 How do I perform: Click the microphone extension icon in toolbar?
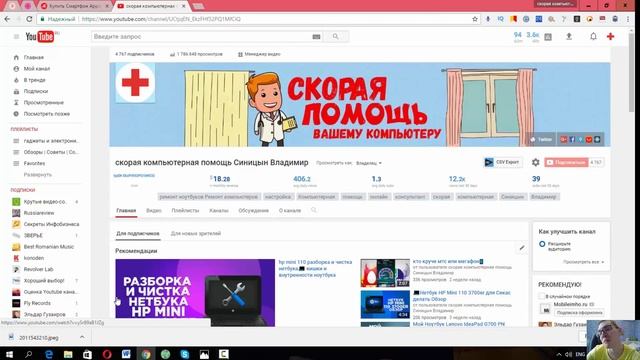(x=488, y=19)
